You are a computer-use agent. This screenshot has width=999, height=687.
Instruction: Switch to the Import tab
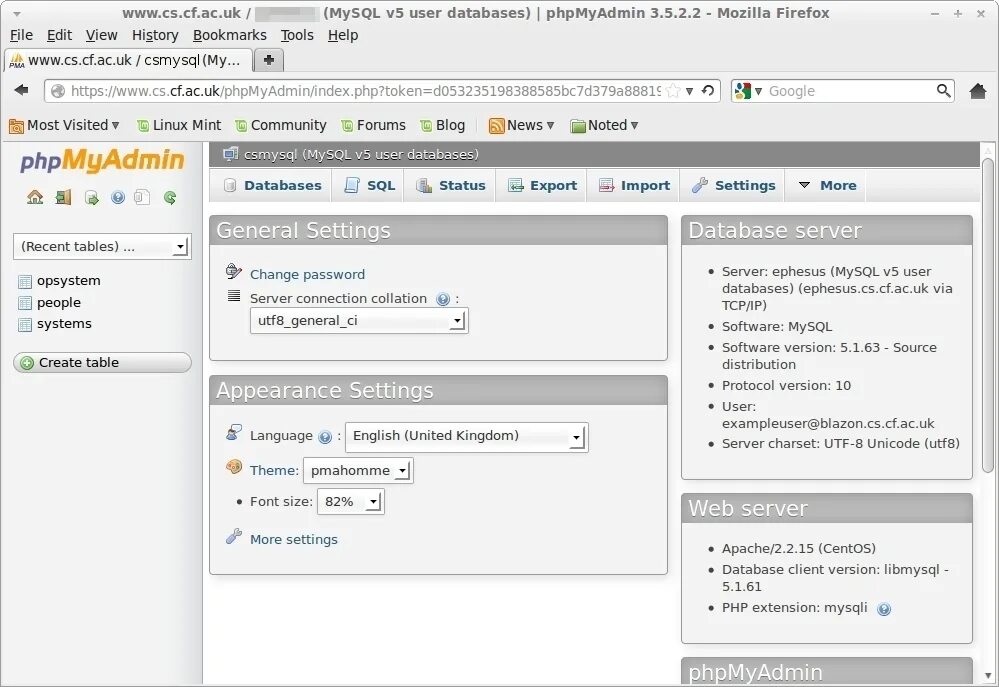[x=635, y=185]
